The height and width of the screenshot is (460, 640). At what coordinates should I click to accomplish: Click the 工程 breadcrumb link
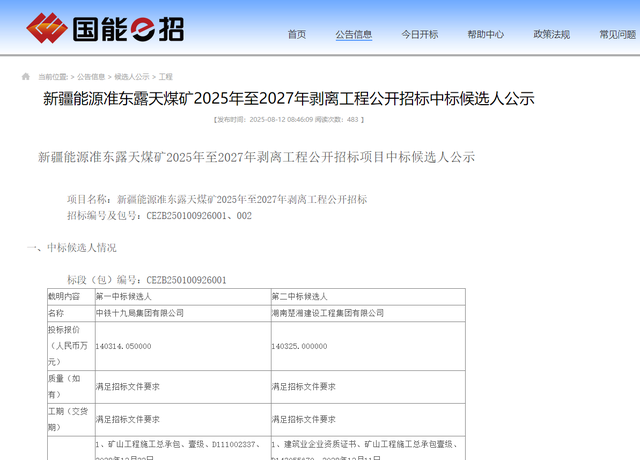point(165,77)
